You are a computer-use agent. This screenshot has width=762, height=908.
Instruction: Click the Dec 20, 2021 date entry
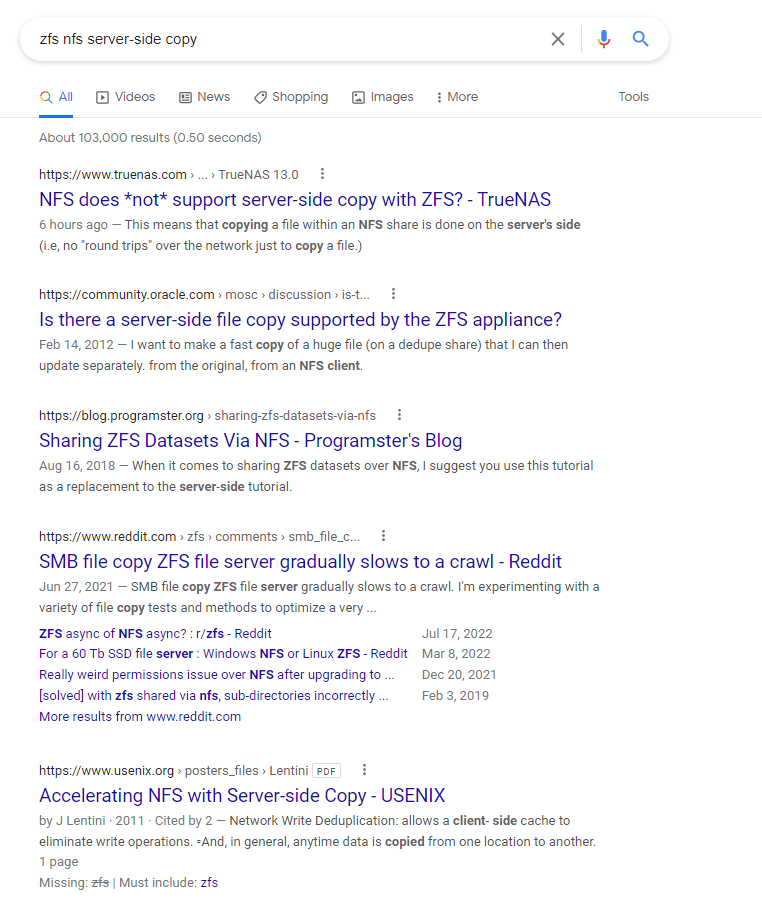(459, 675)
